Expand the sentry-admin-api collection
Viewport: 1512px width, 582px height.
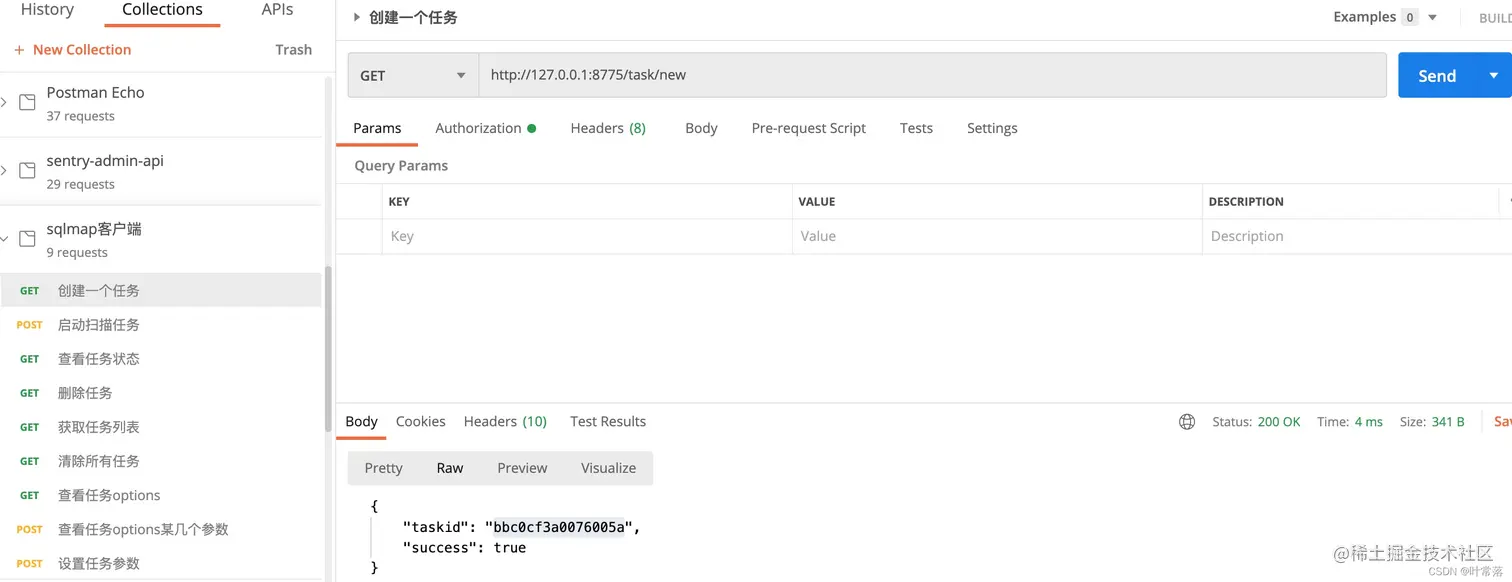[x=4, y=171]
